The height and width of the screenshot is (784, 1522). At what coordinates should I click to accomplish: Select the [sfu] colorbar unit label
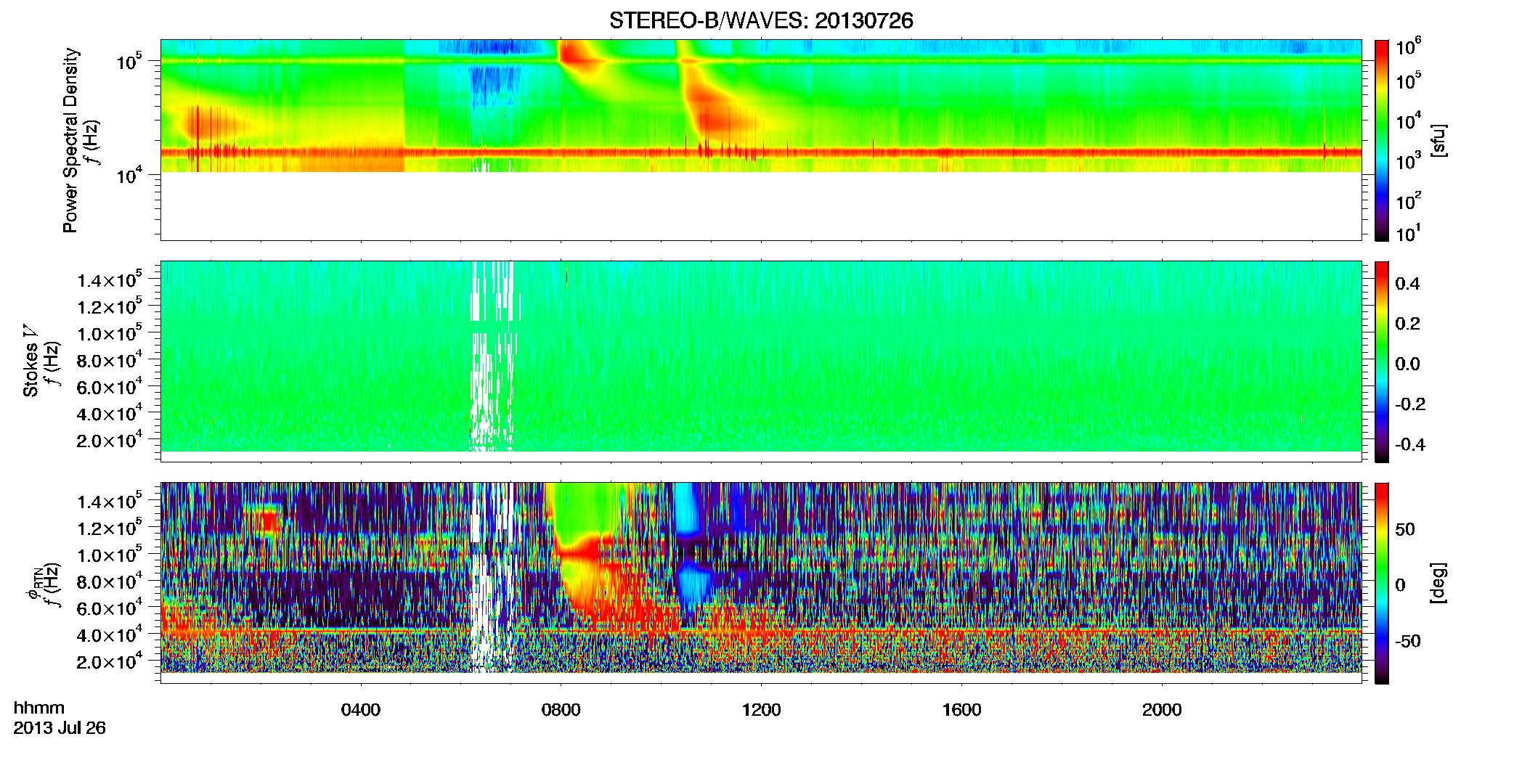(x=1438, y=141)
